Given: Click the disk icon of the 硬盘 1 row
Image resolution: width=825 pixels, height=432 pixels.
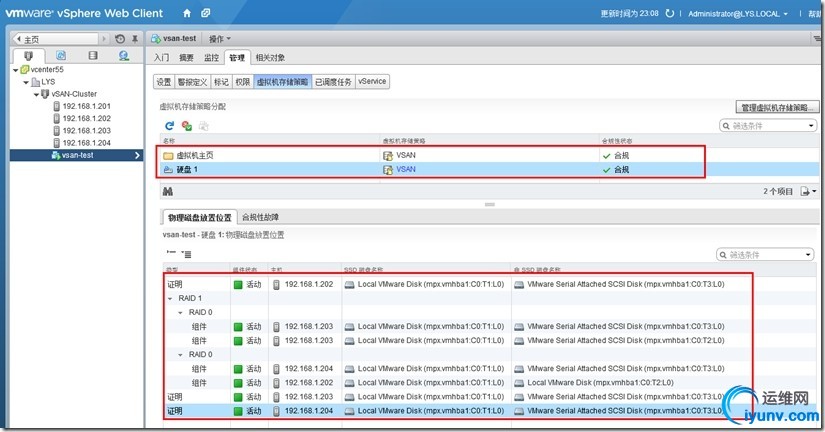Looking at the screenshot, I should pyautogui.click(x=168, y=170).
